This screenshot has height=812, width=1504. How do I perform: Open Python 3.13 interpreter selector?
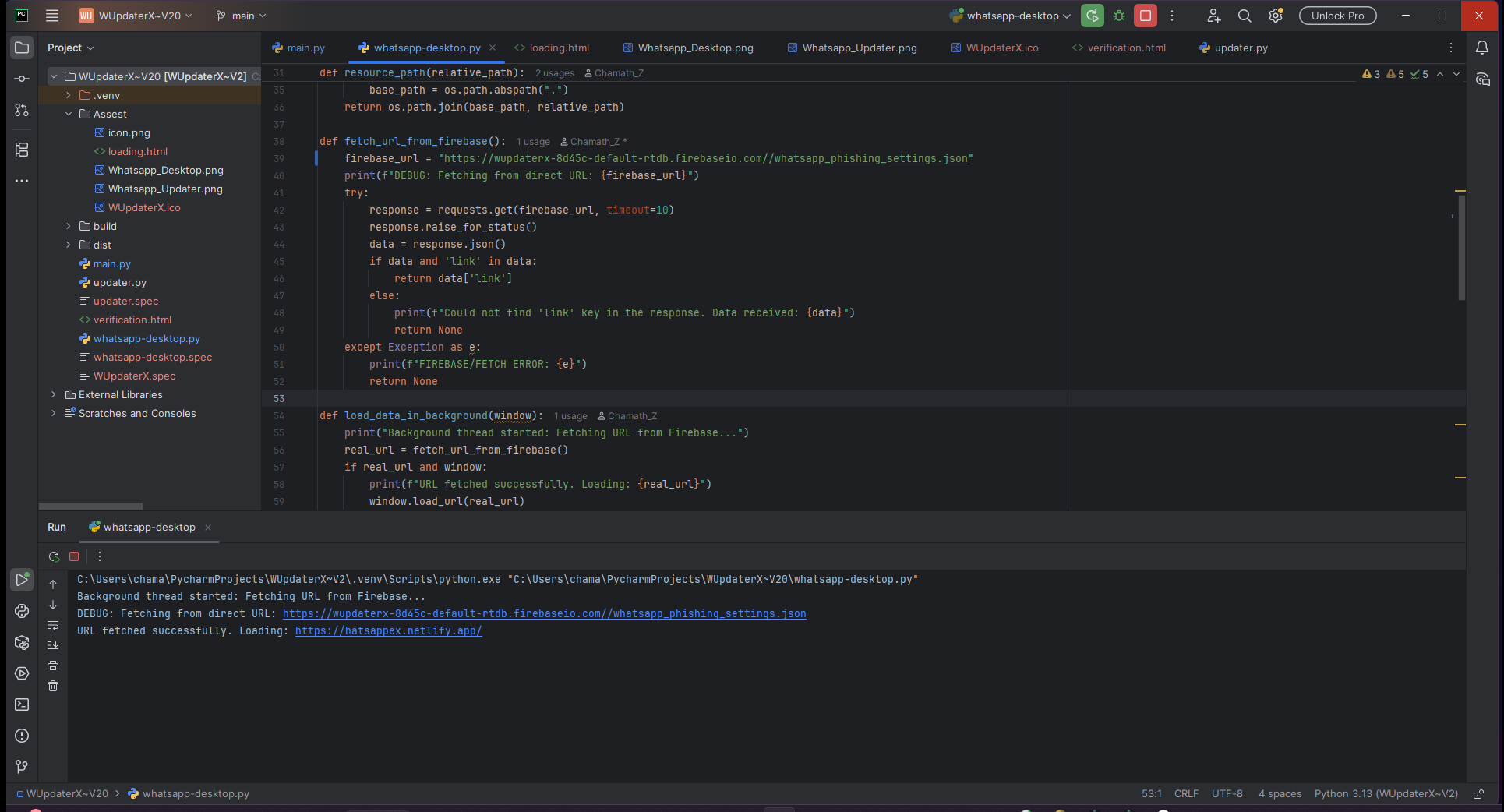(1386, 793)
